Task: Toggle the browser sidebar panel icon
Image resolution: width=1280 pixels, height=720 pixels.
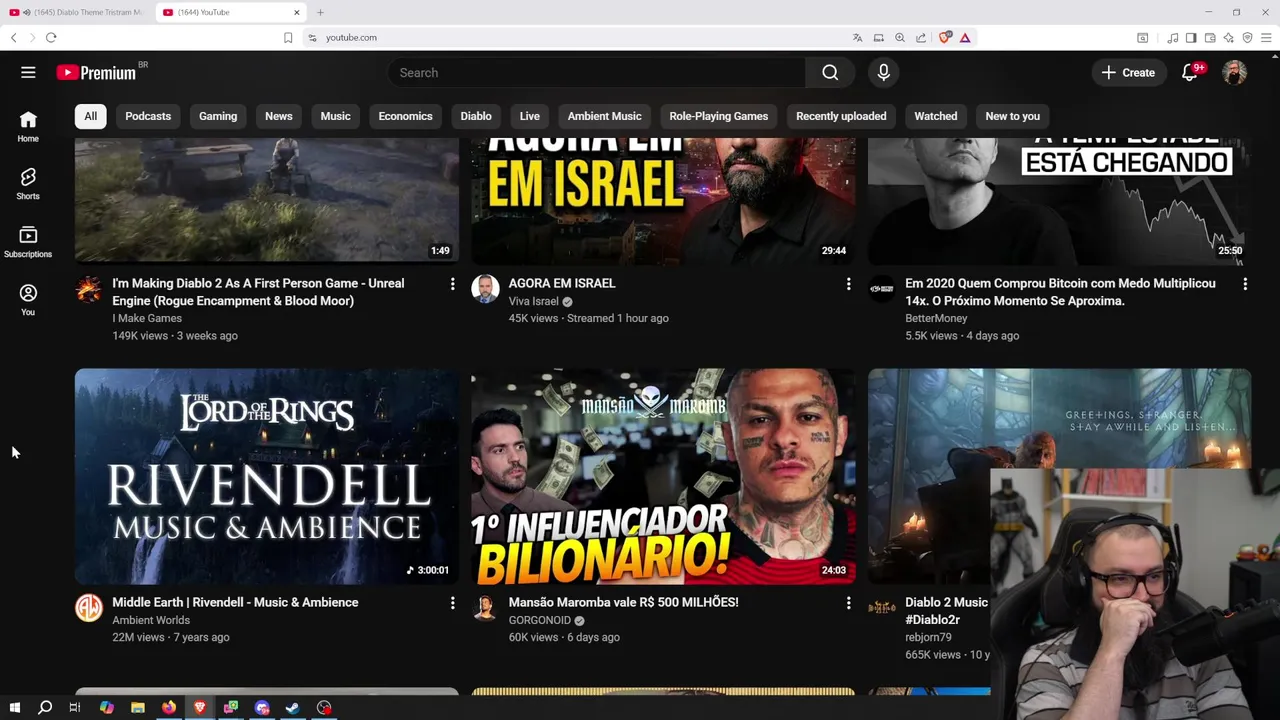Action: pyautogui.click(x=1191, y=37)
